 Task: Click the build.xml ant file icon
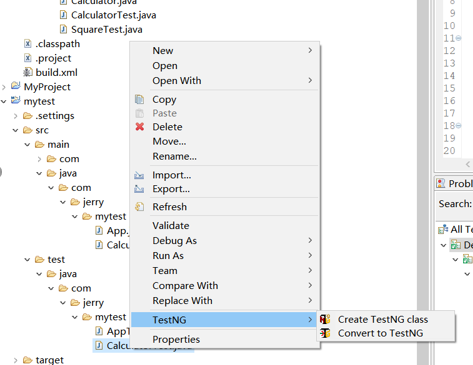click(28, 72)
